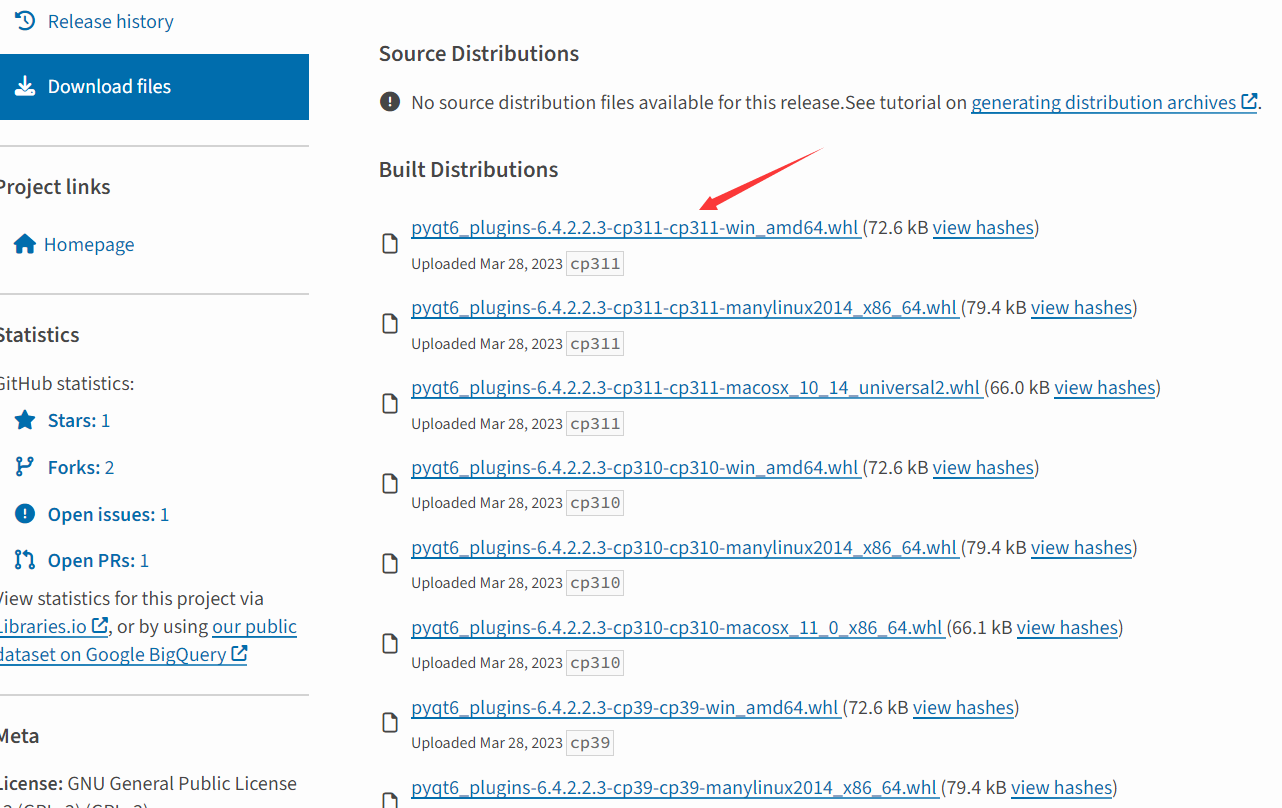Click the Release history clock icon
Screen dimensions: 1282x808
coord(25,21)
